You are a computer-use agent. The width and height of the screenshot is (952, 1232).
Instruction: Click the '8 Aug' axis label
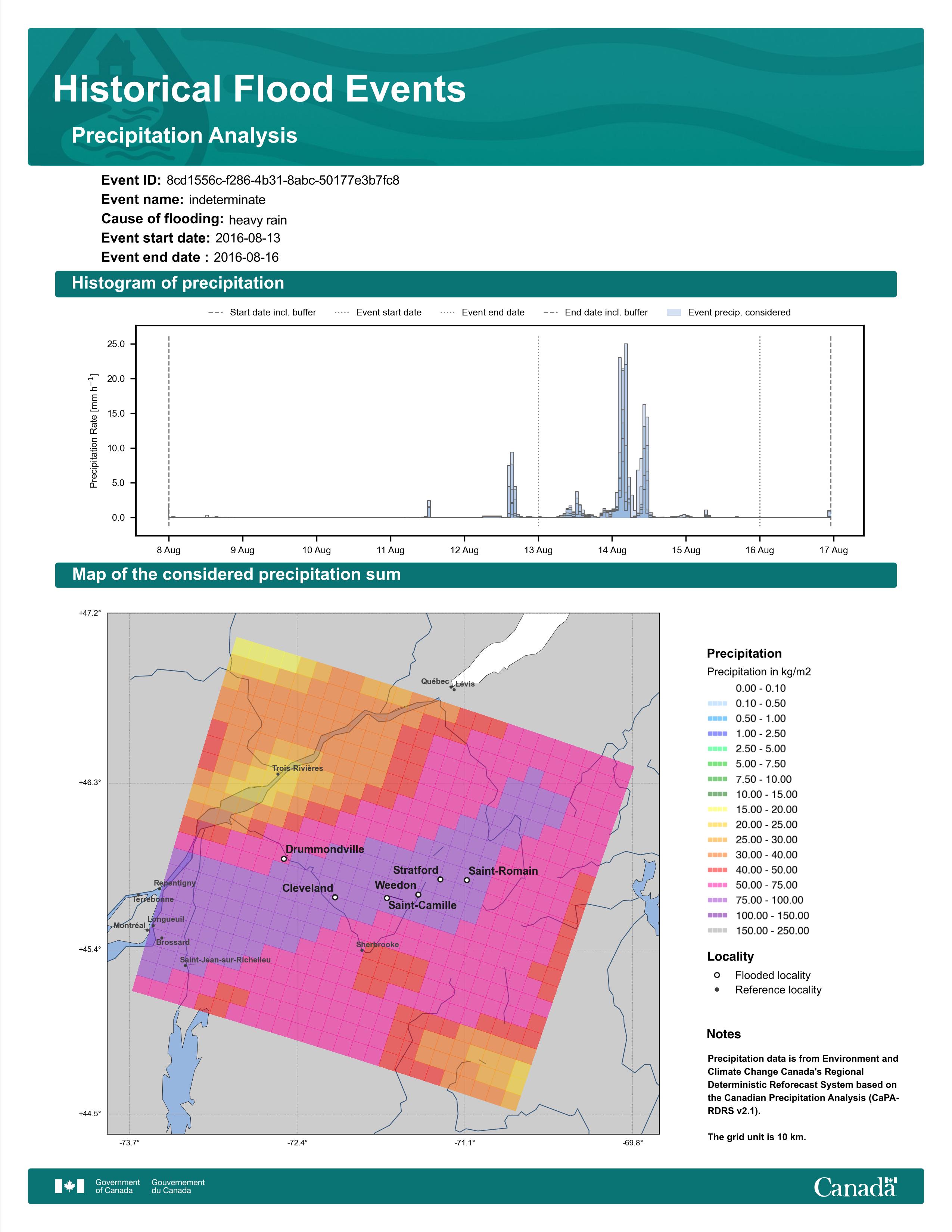(x=169, y=550)
